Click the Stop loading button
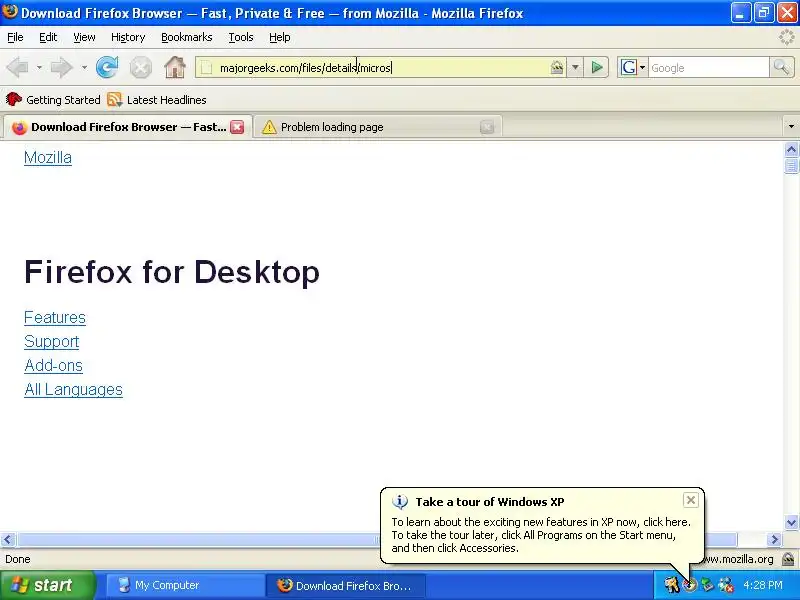Viewport: 800px width, 600px height. click(x=140, y=67)
